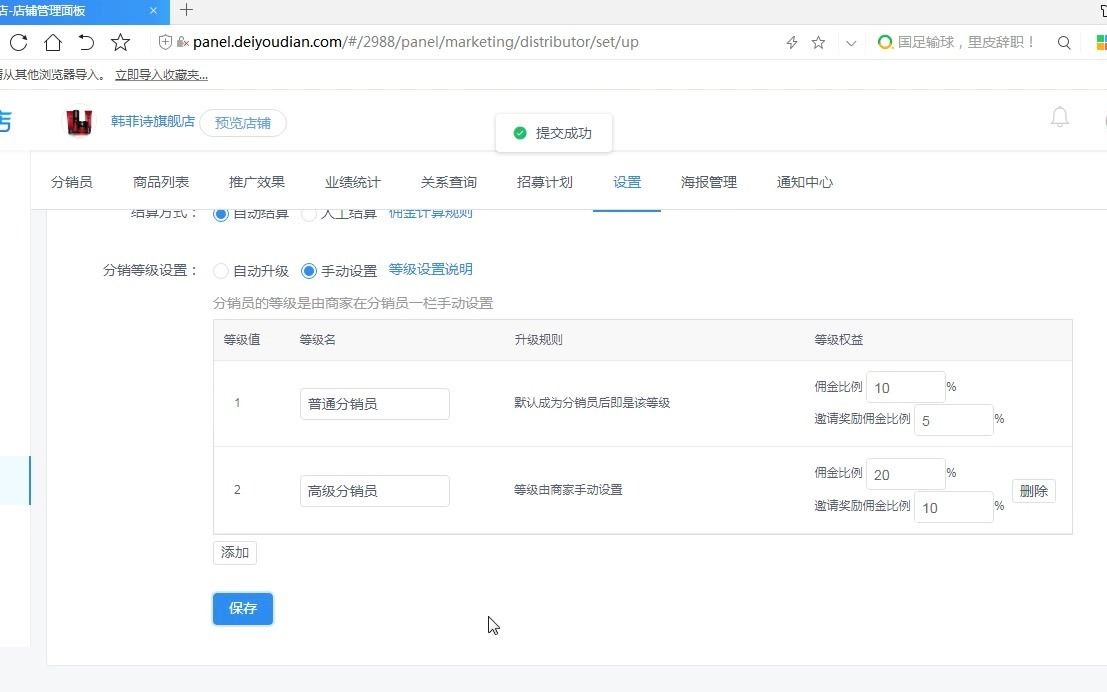Image resolution: width=1107 pixels, height=692 pixels.
Task: Click the back arrow icon
Action: (x=86, y=42)
